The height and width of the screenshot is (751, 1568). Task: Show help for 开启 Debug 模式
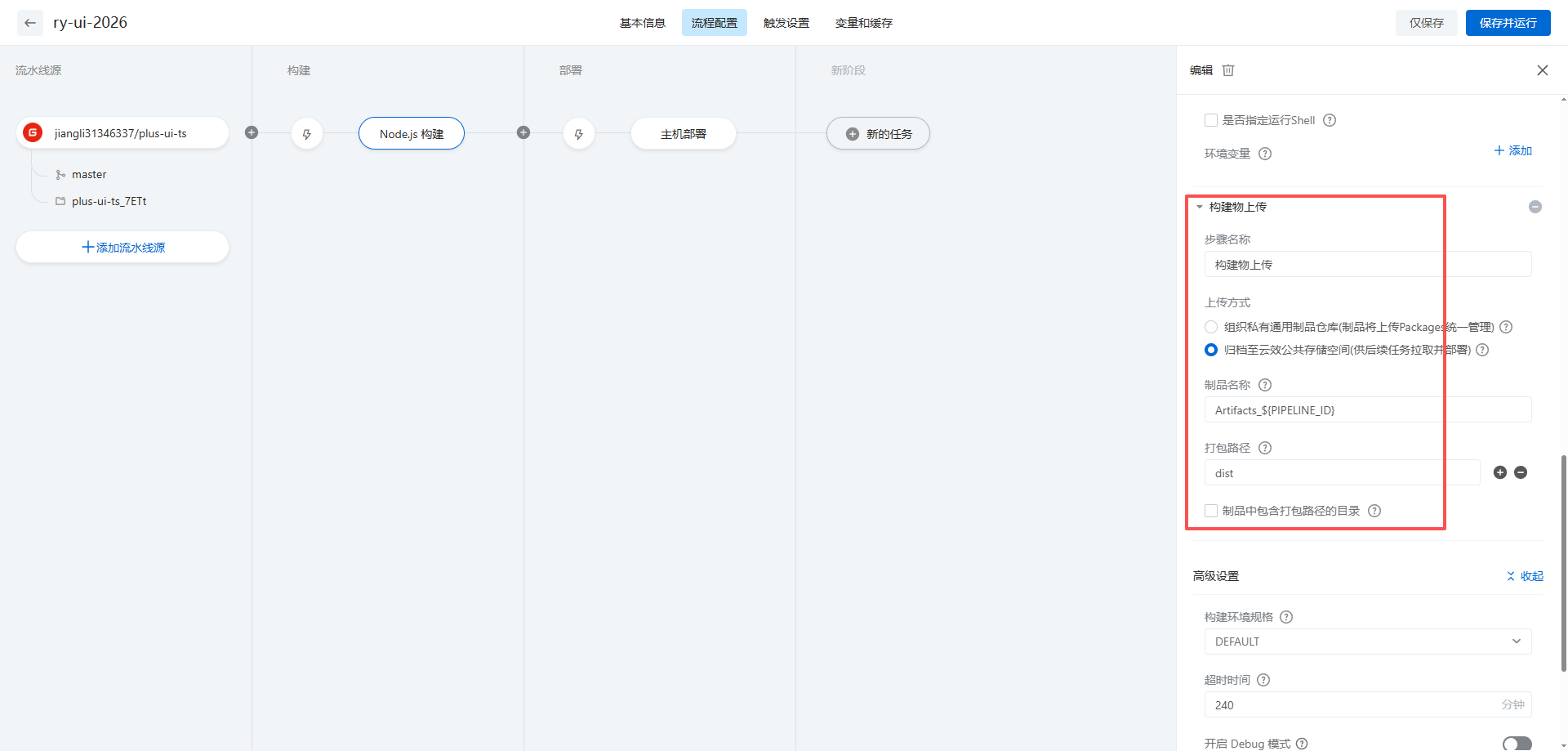pyautogui.click(x=1302, y=744)
